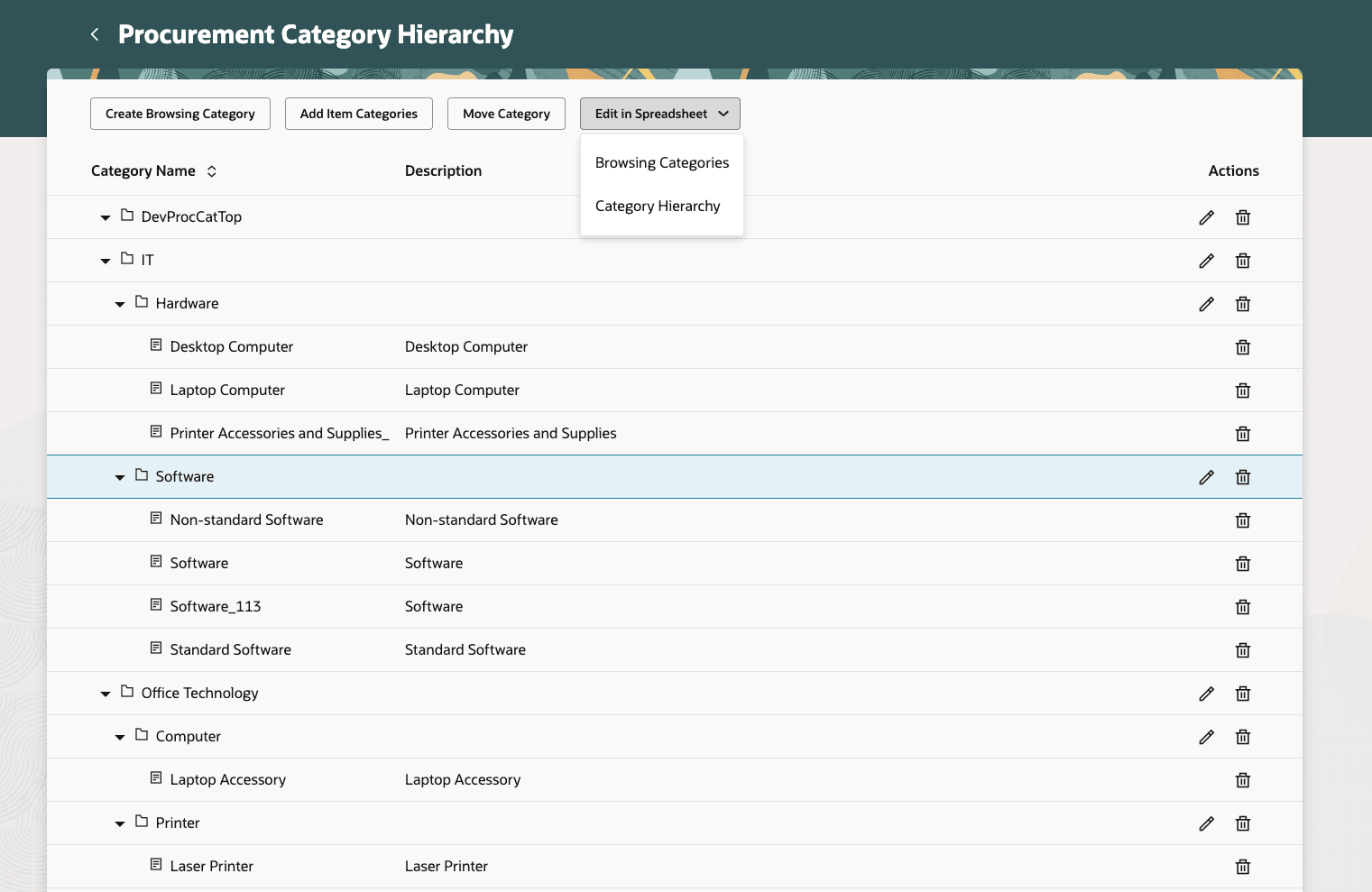Image resolution: width=1372 pixels, height=892 pixels.
Task: Delete the Software item category row
Action: point(1243,564)
